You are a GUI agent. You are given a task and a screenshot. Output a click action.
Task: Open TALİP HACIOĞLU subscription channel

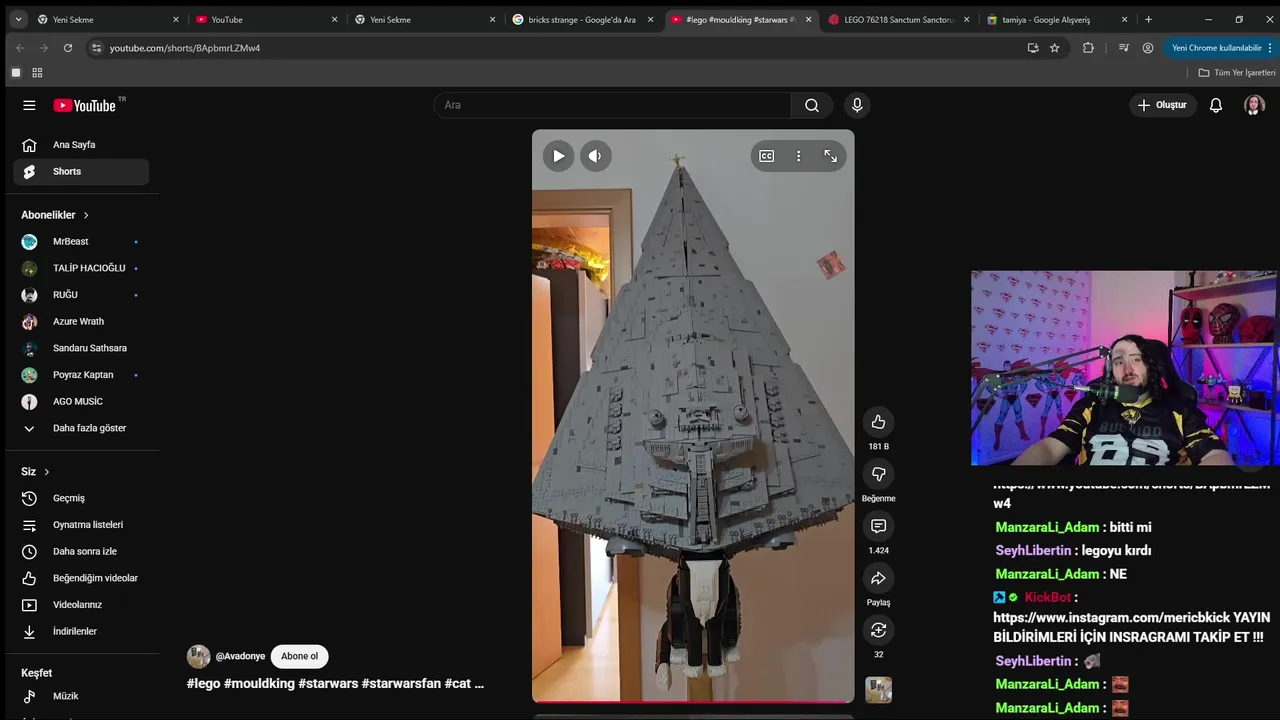81,268
